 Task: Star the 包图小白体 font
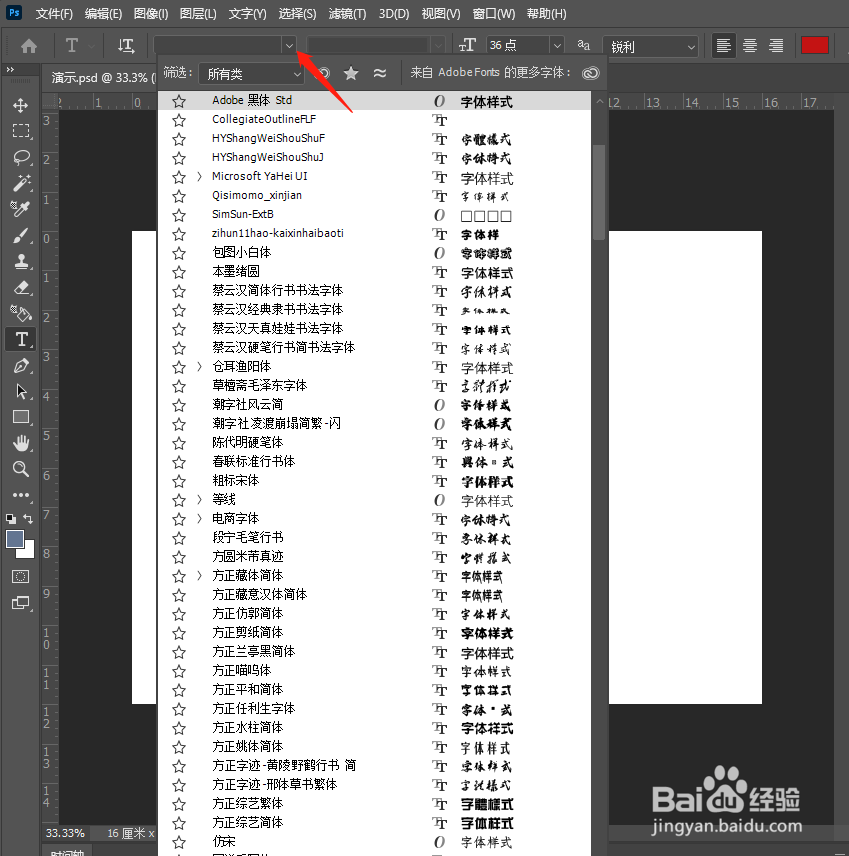[x=179, y=253]
